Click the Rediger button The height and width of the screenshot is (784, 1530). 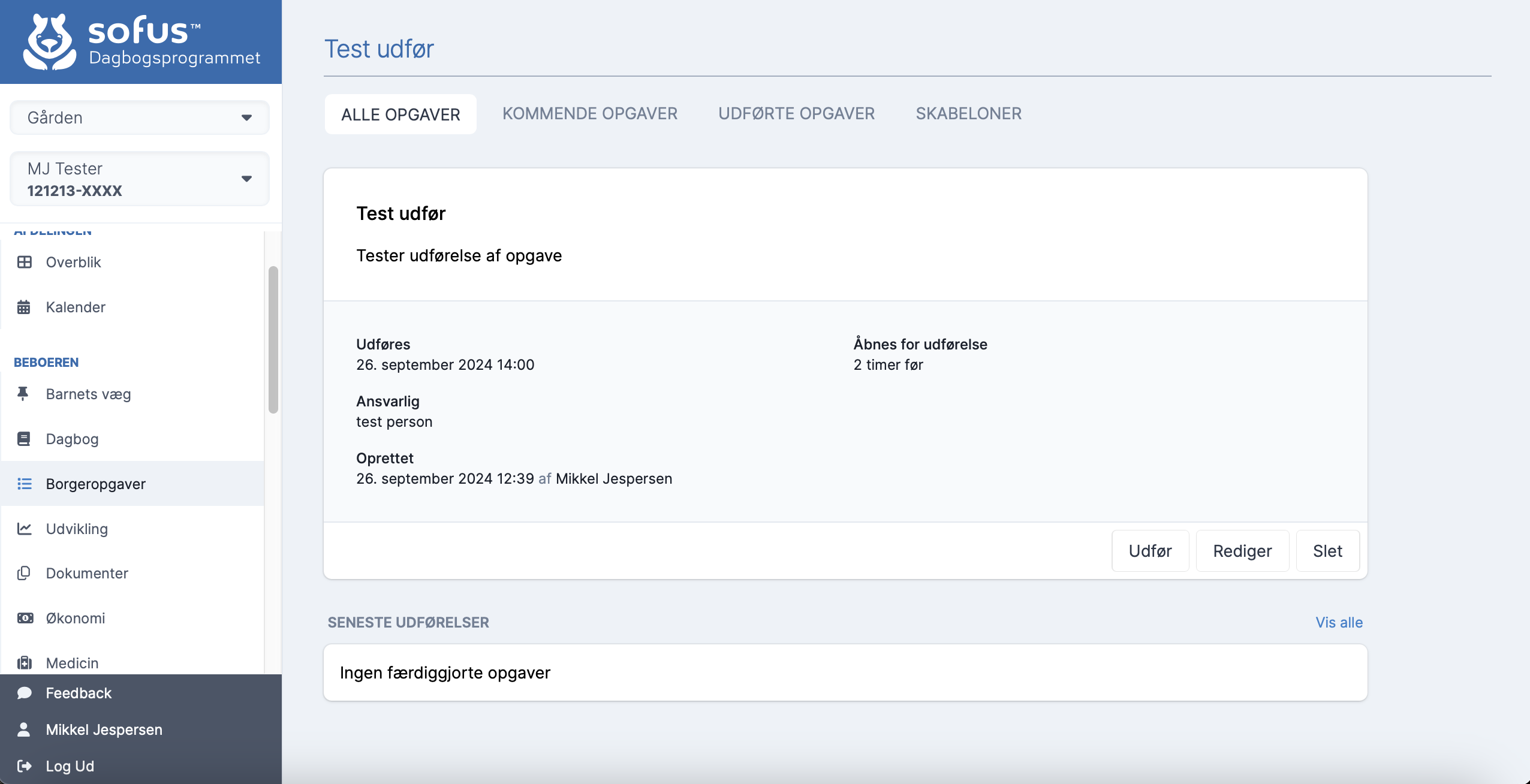tap(1242, 551)
